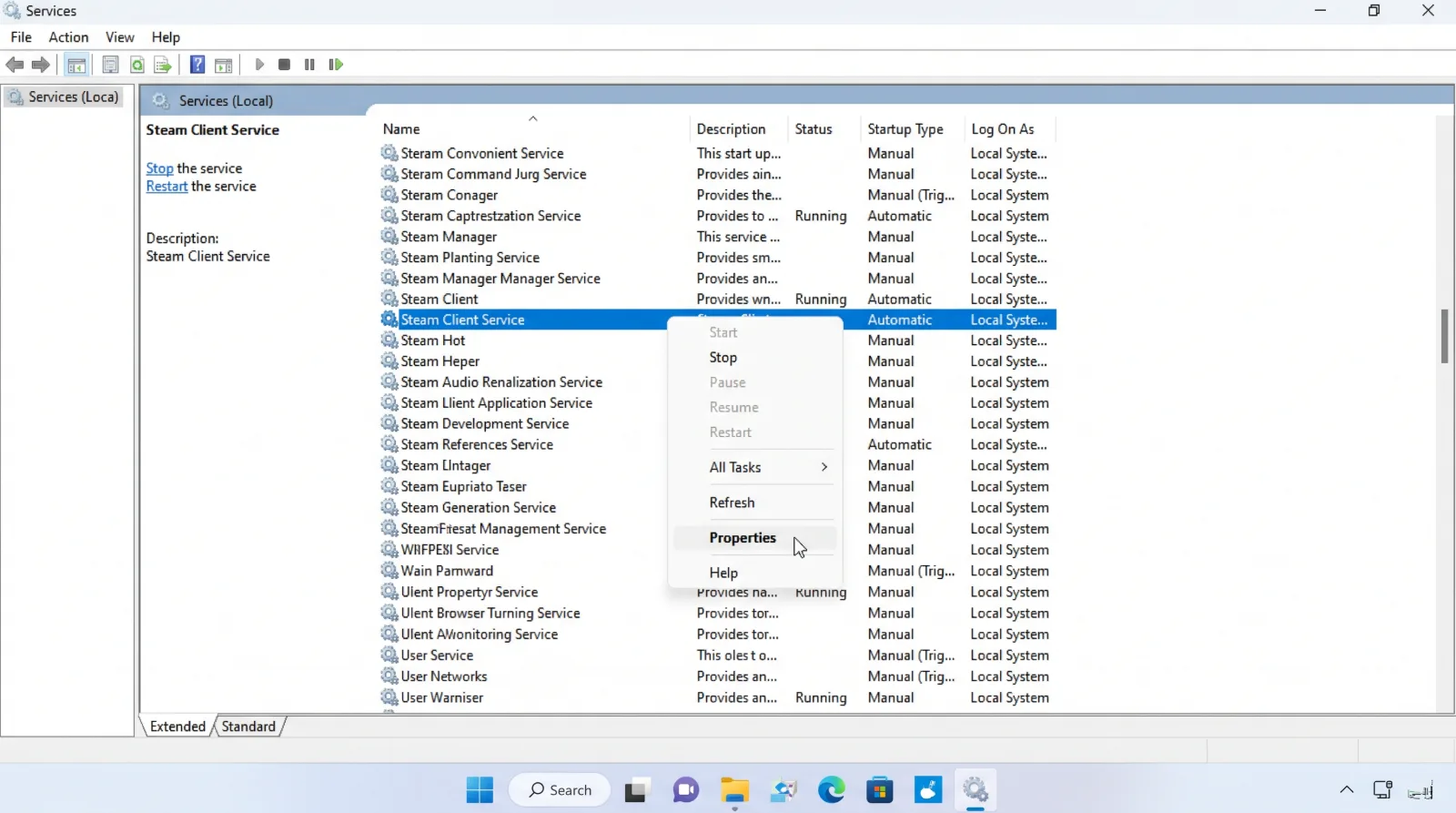Open the blue Help question-mark icon

tap(197, 65)
